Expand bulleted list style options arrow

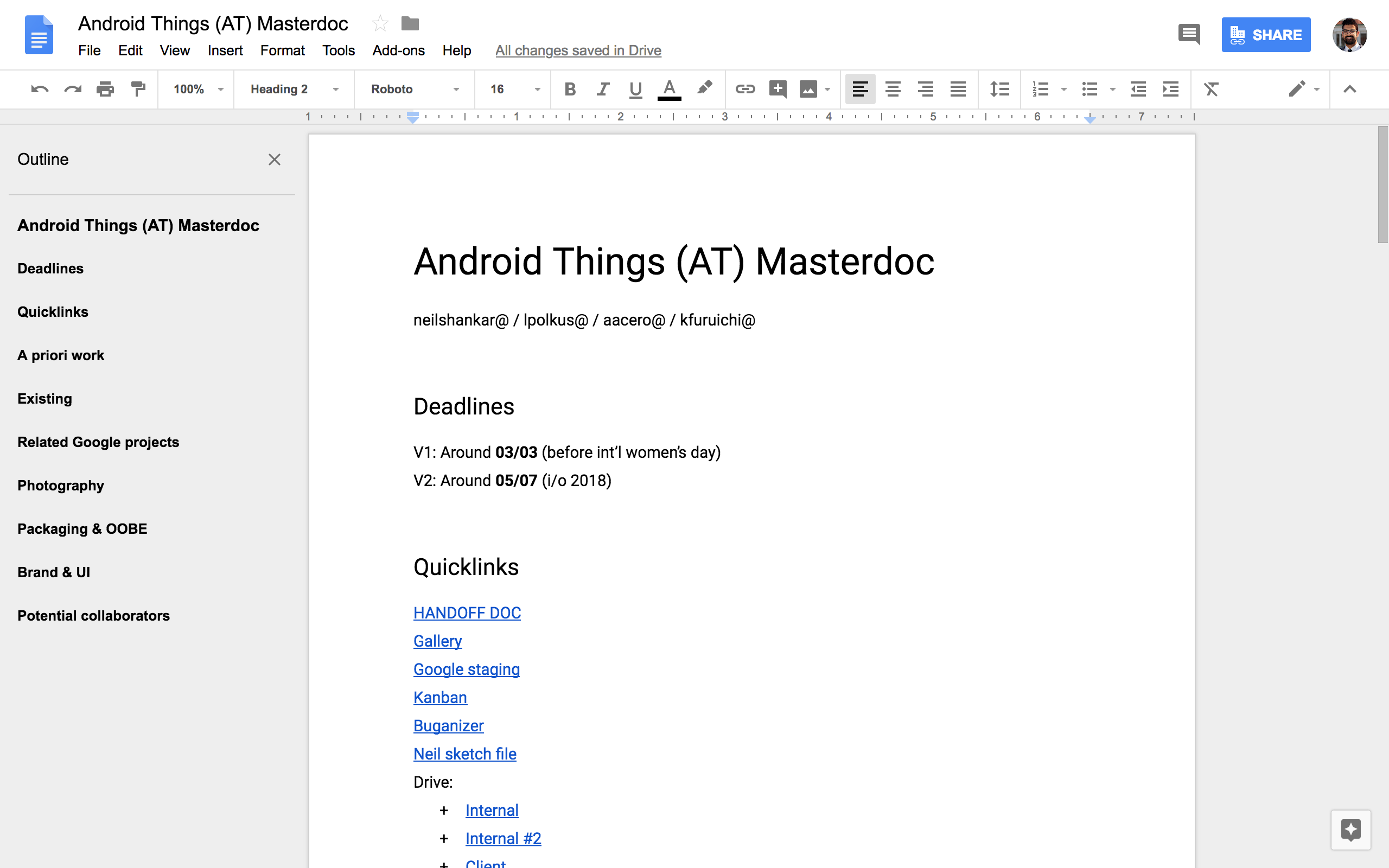[1112, 90]
